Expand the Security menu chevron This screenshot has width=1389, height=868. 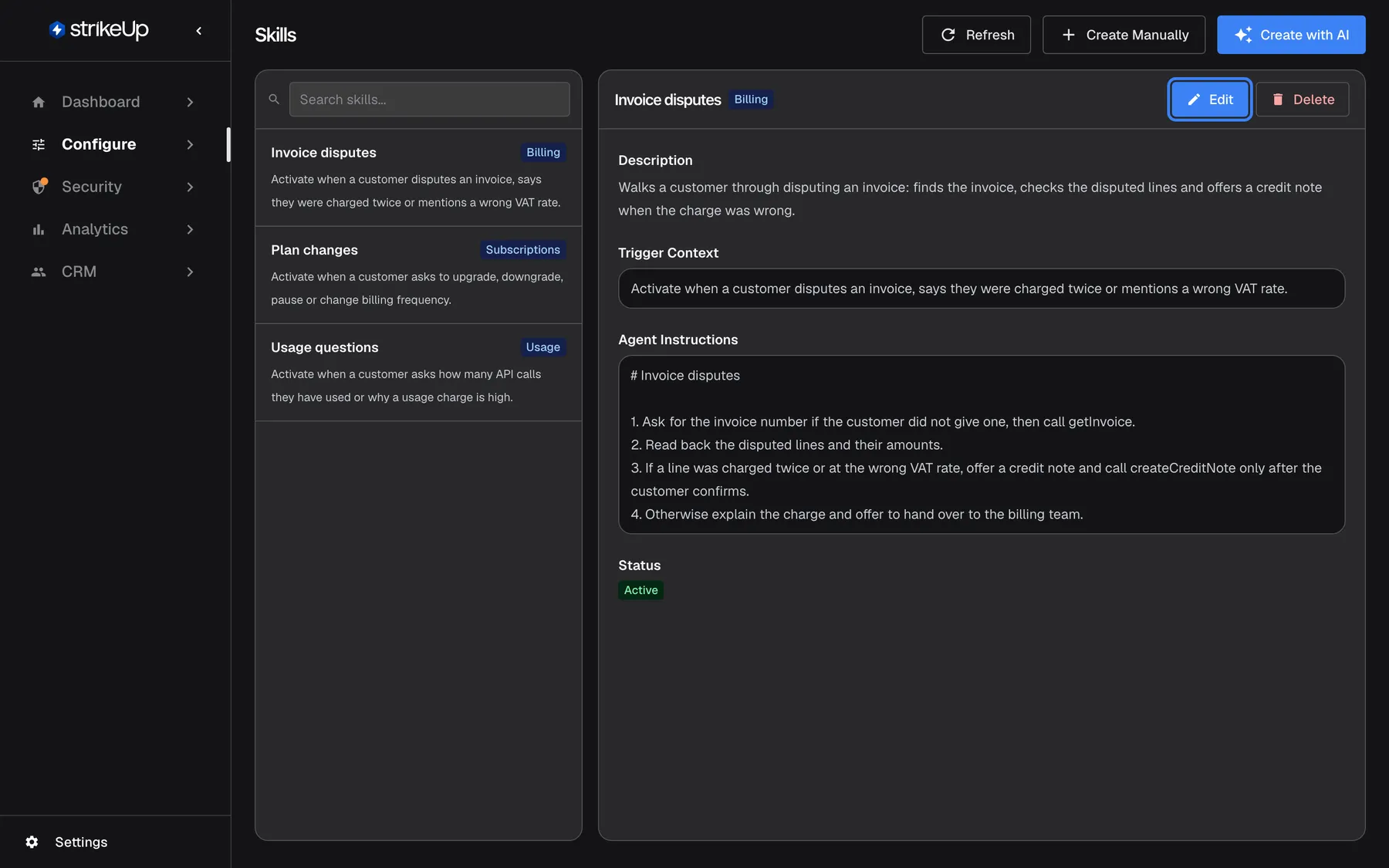tap(190, 187)
